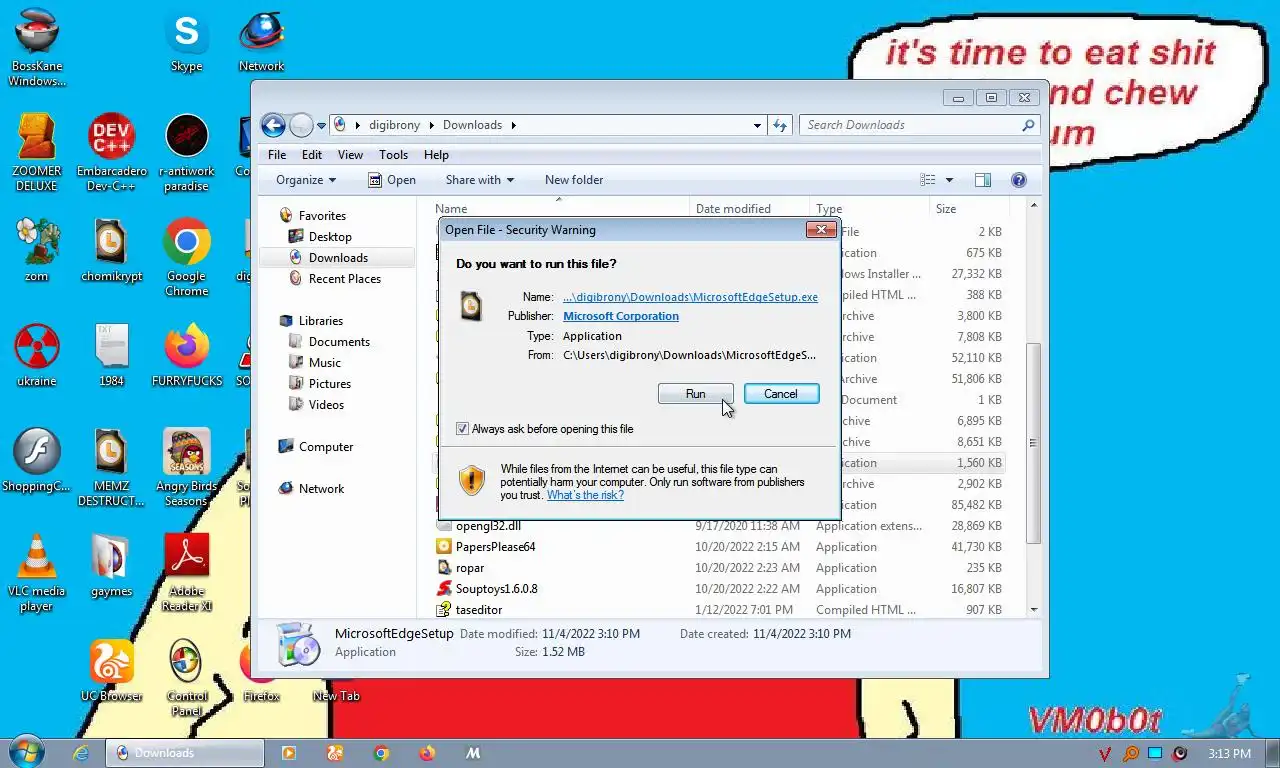Open the ukraine desktop icon
Viewport: 1280px width, 768px height.
[37, 355]
